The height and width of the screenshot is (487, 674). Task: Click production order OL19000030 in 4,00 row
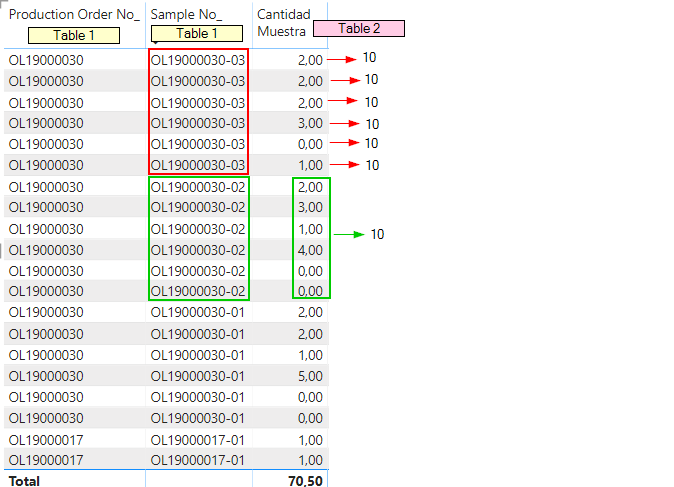[46, 250]
